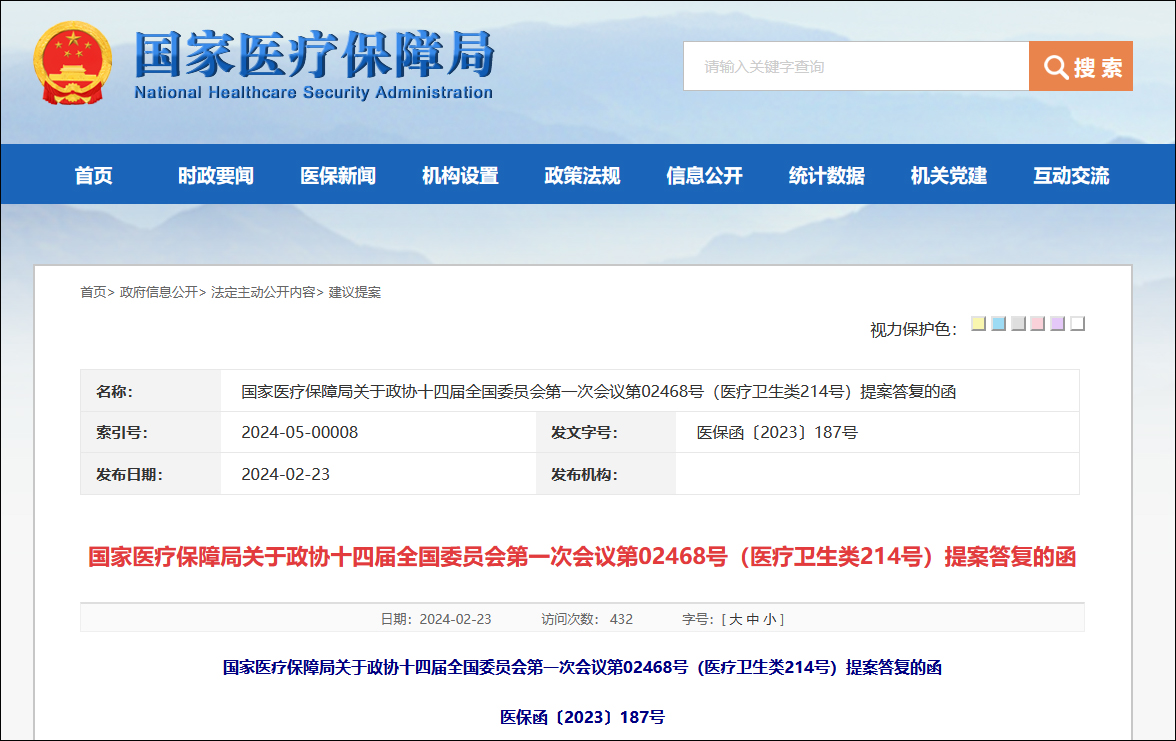1176x741 pixels.
Task: Open the 机关党建 navigation menu item
Action: tap(950, 176)
